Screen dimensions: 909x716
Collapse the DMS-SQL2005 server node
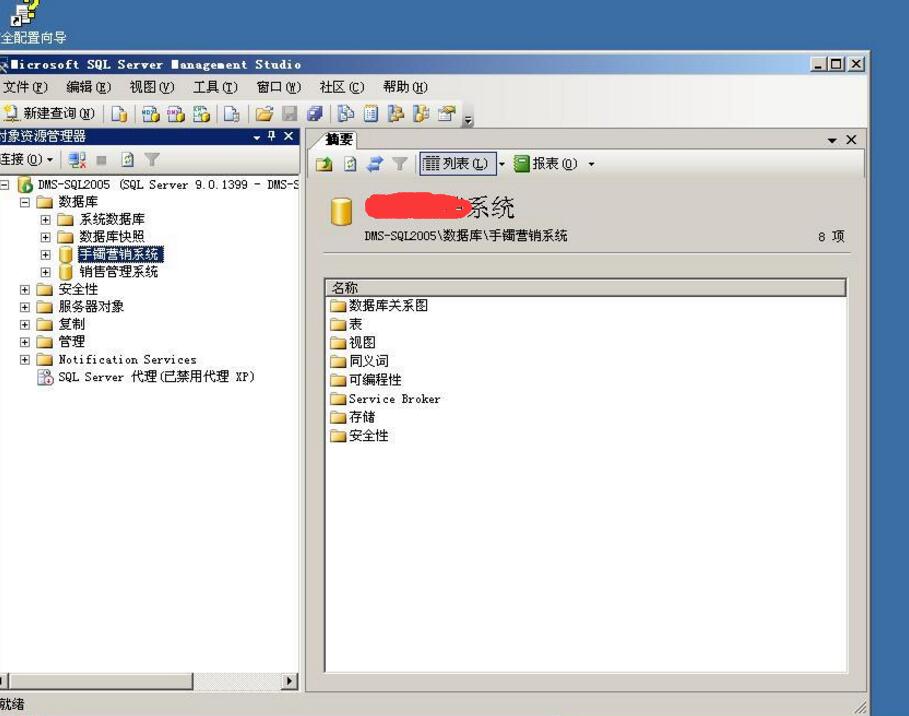point(5,185)
